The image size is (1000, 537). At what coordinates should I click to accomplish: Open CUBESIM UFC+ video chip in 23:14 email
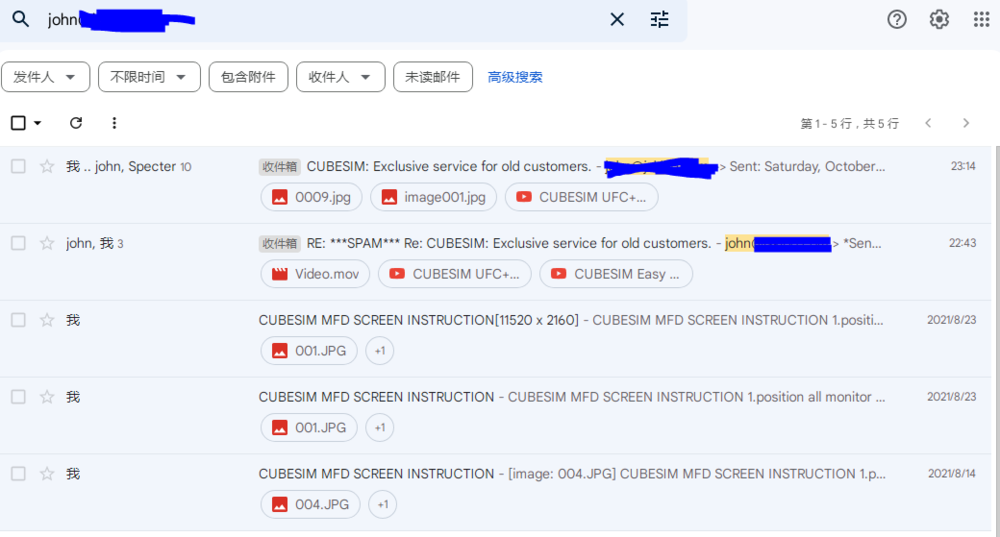(582, 197)
